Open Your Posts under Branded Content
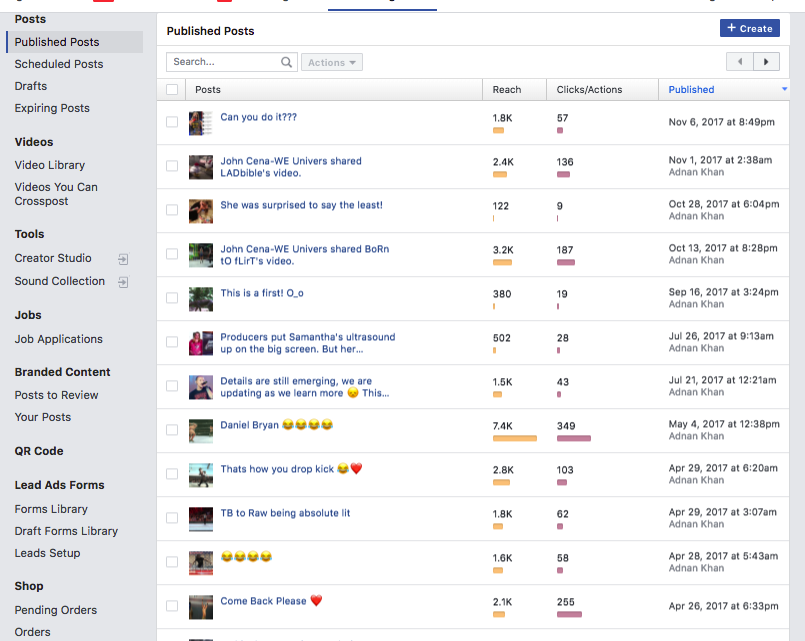Screen dimensions: 805x641 point(43,417)
